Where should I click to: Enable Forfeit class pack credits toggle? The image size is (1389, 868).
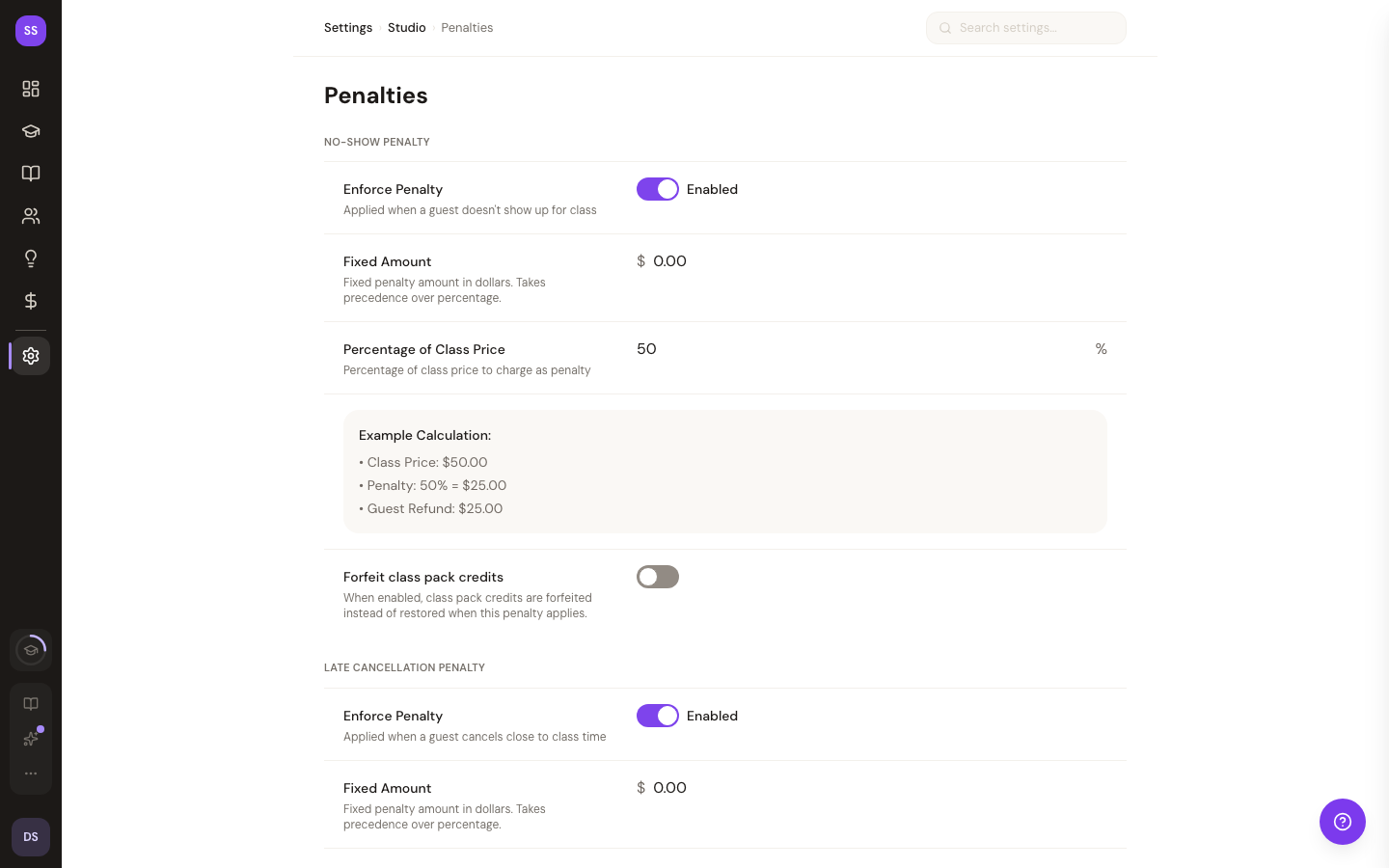(x=658, y=577)
